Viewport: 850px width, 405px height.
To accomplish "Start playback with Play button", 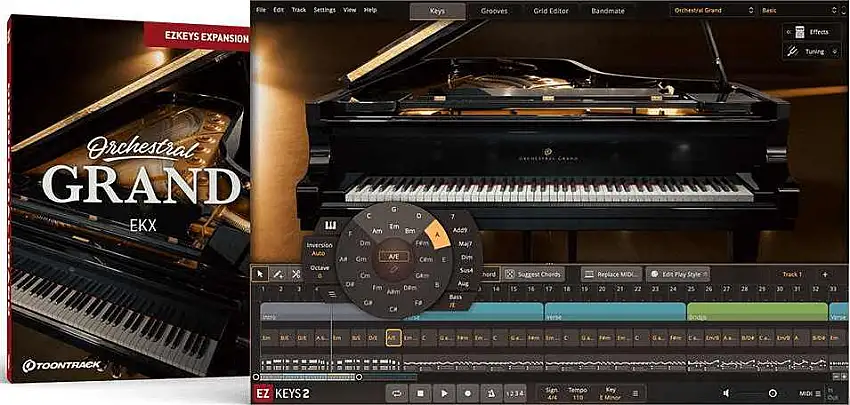I will click(445, 394).
